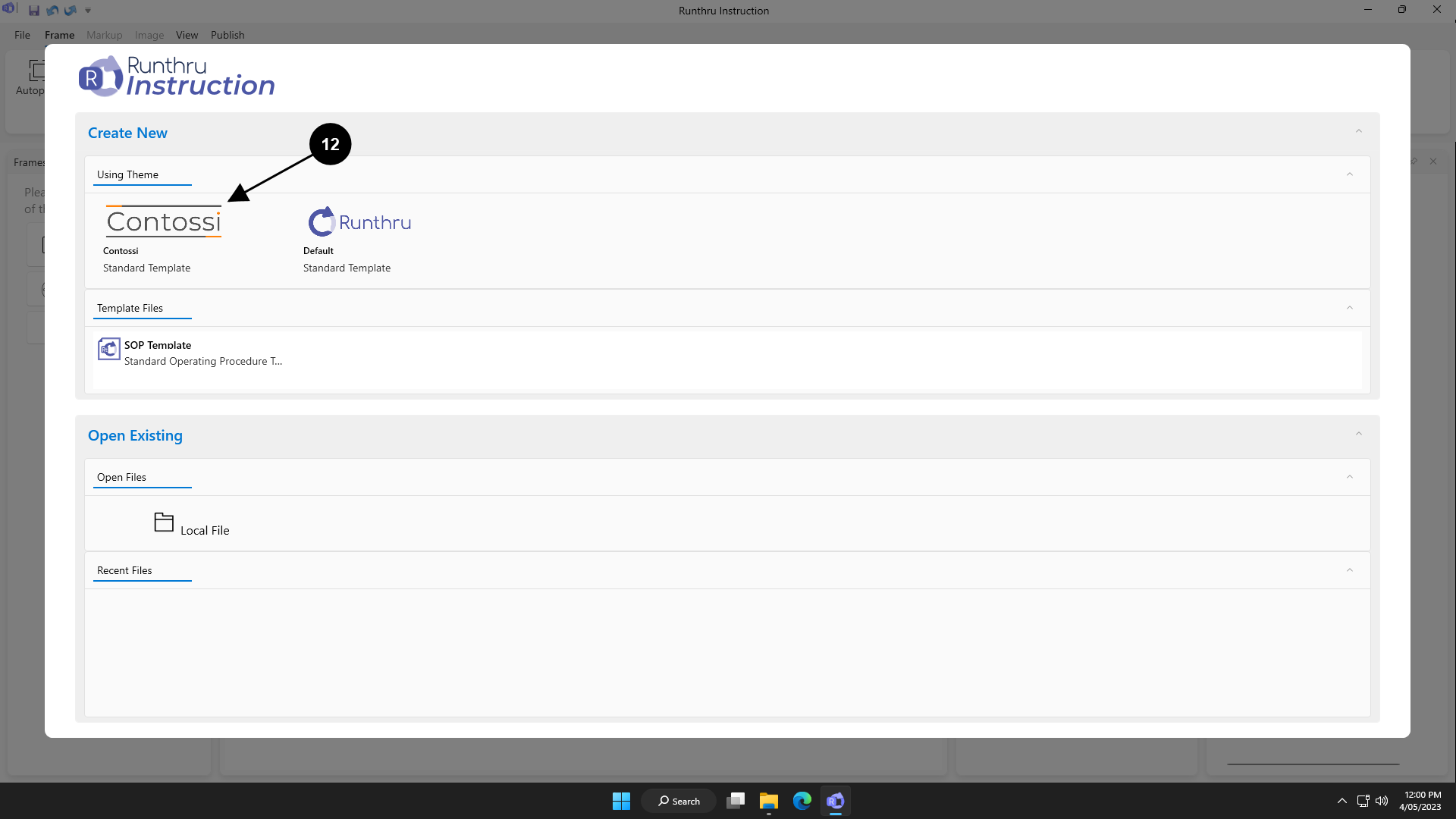Viewport: 1456px width, 819px height.
Task: Collapse the Create New section
Action: pos(1358,132)
